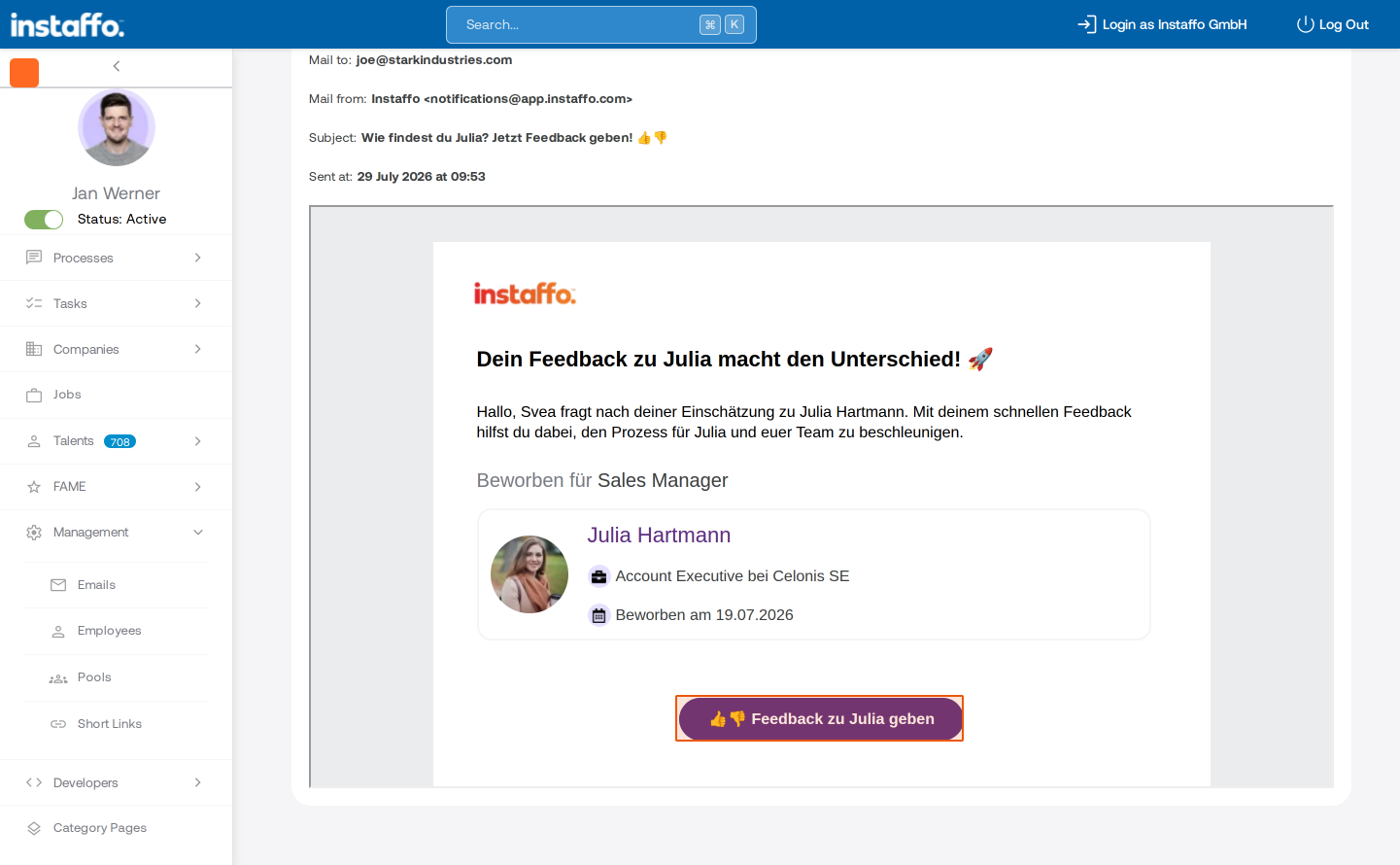The image size is (1400, 865).
Task: Collapse the sidebar with the left chevron
Action: tap(117, 66)
